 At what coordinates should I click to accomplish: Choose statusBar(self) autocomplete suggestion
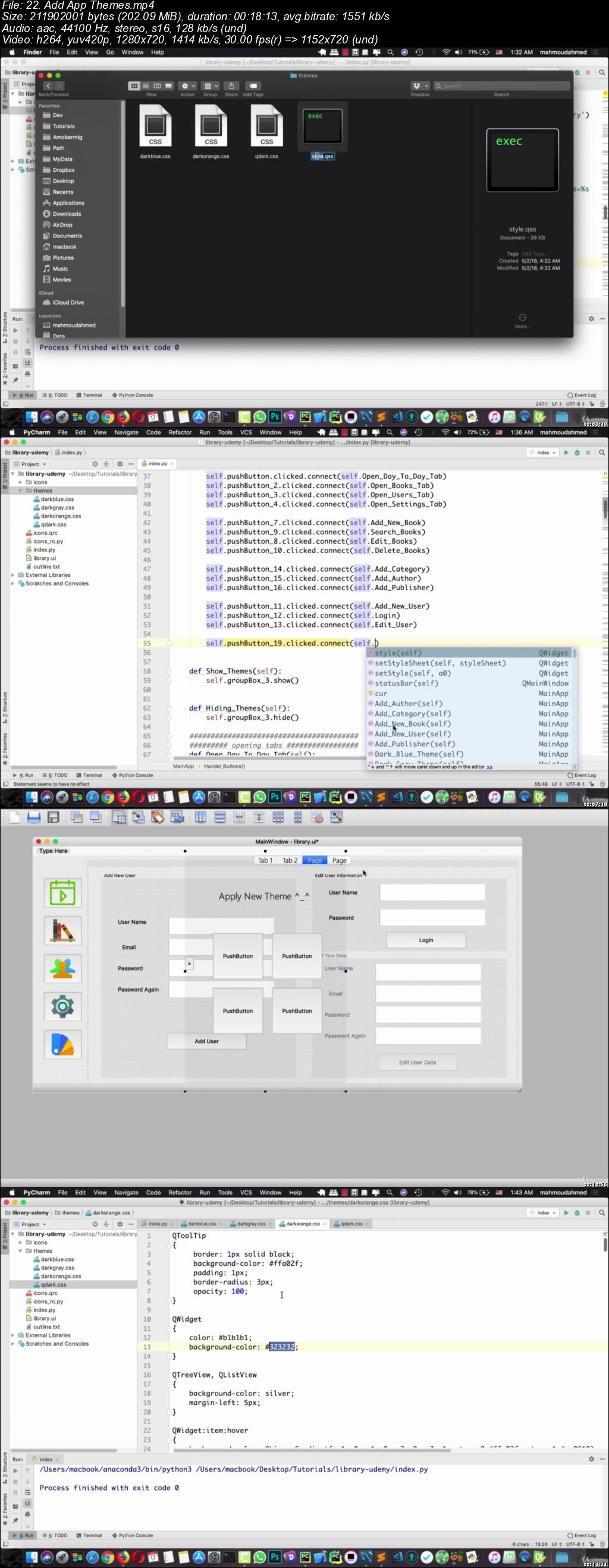pyautogui.click(x=469, y=683)
